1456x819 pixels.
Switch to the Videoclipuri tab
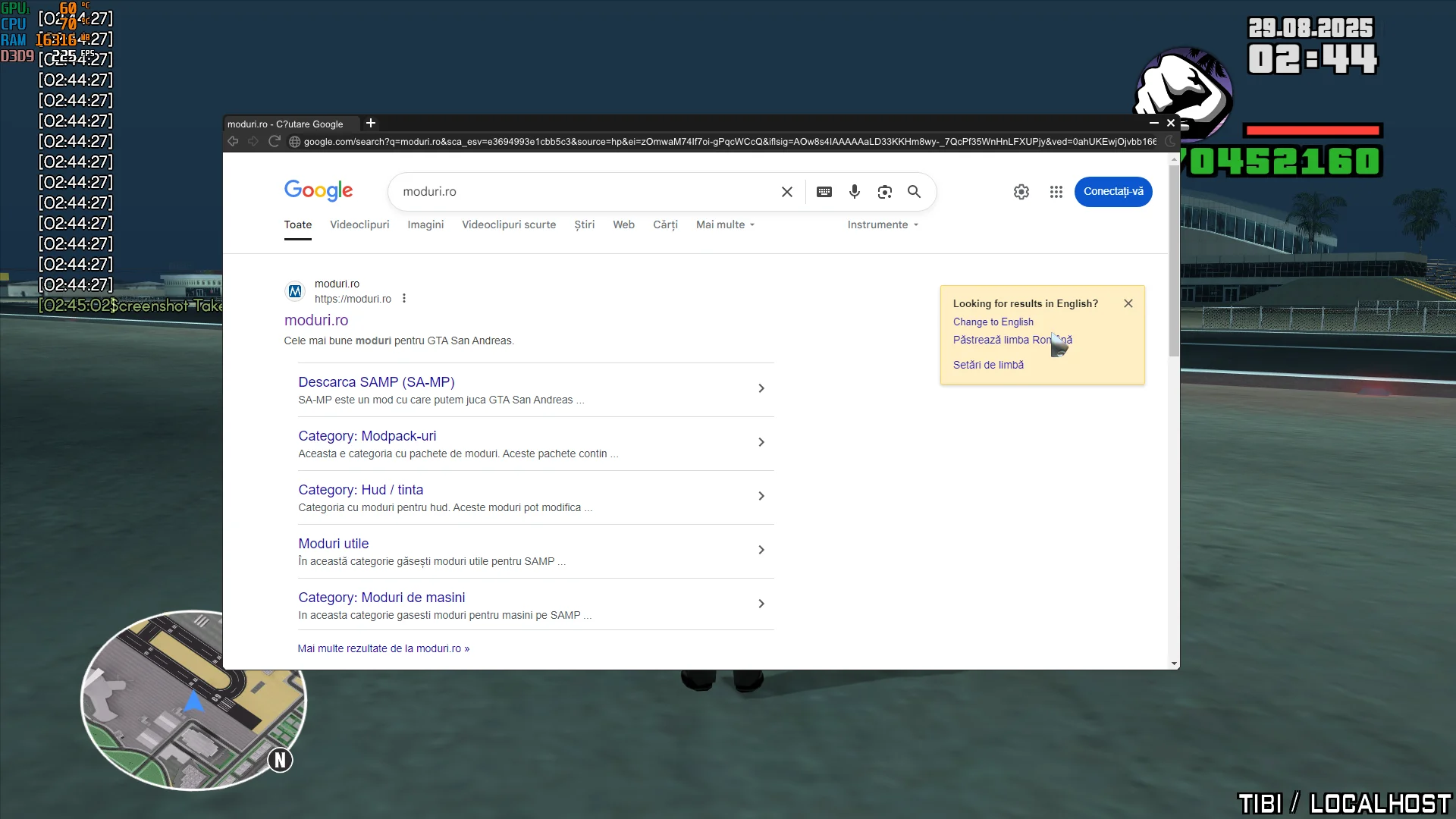click(x=359, y=225)
